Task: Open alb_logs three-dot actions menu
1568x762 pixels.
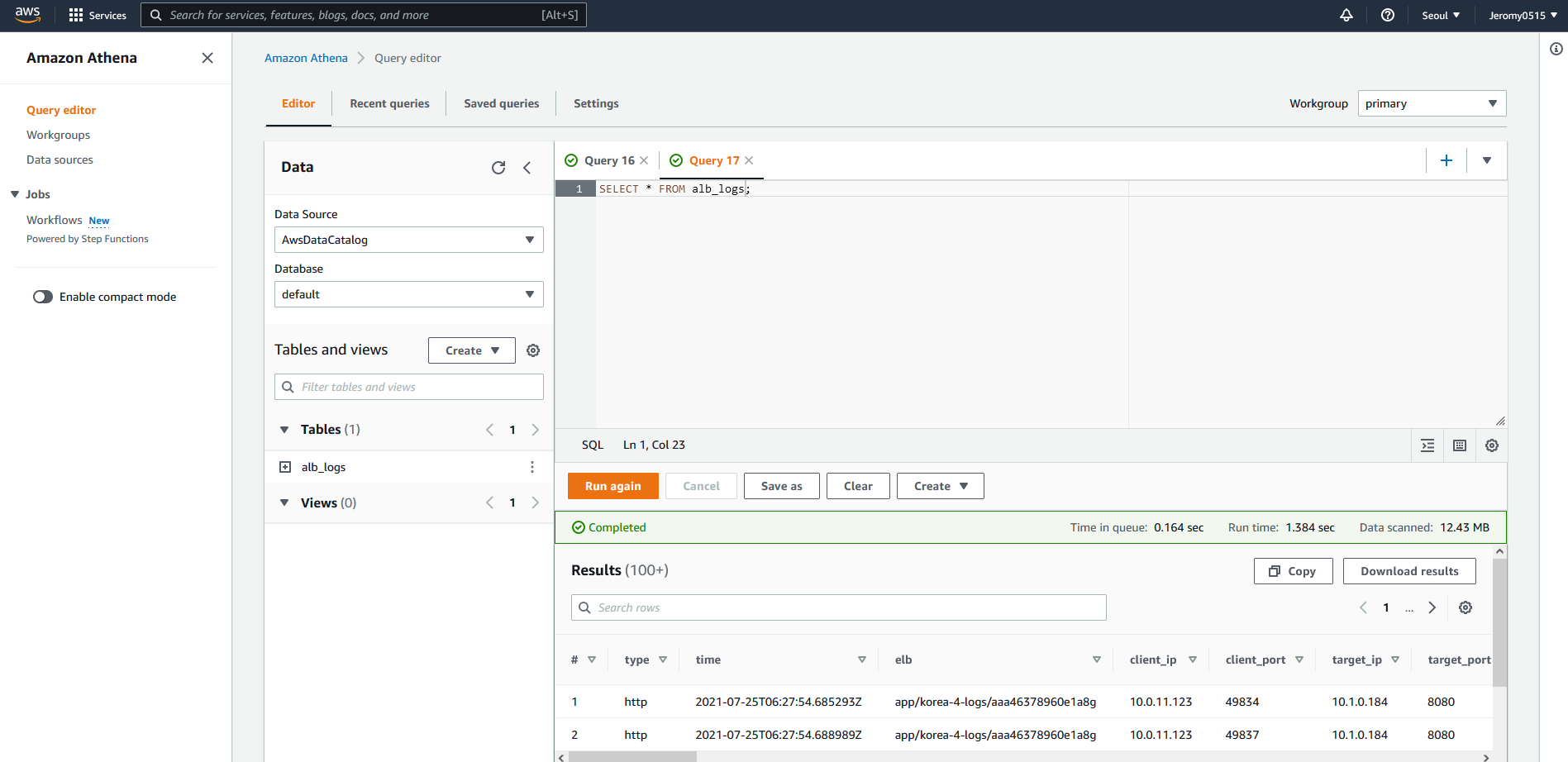Action: 532,467
